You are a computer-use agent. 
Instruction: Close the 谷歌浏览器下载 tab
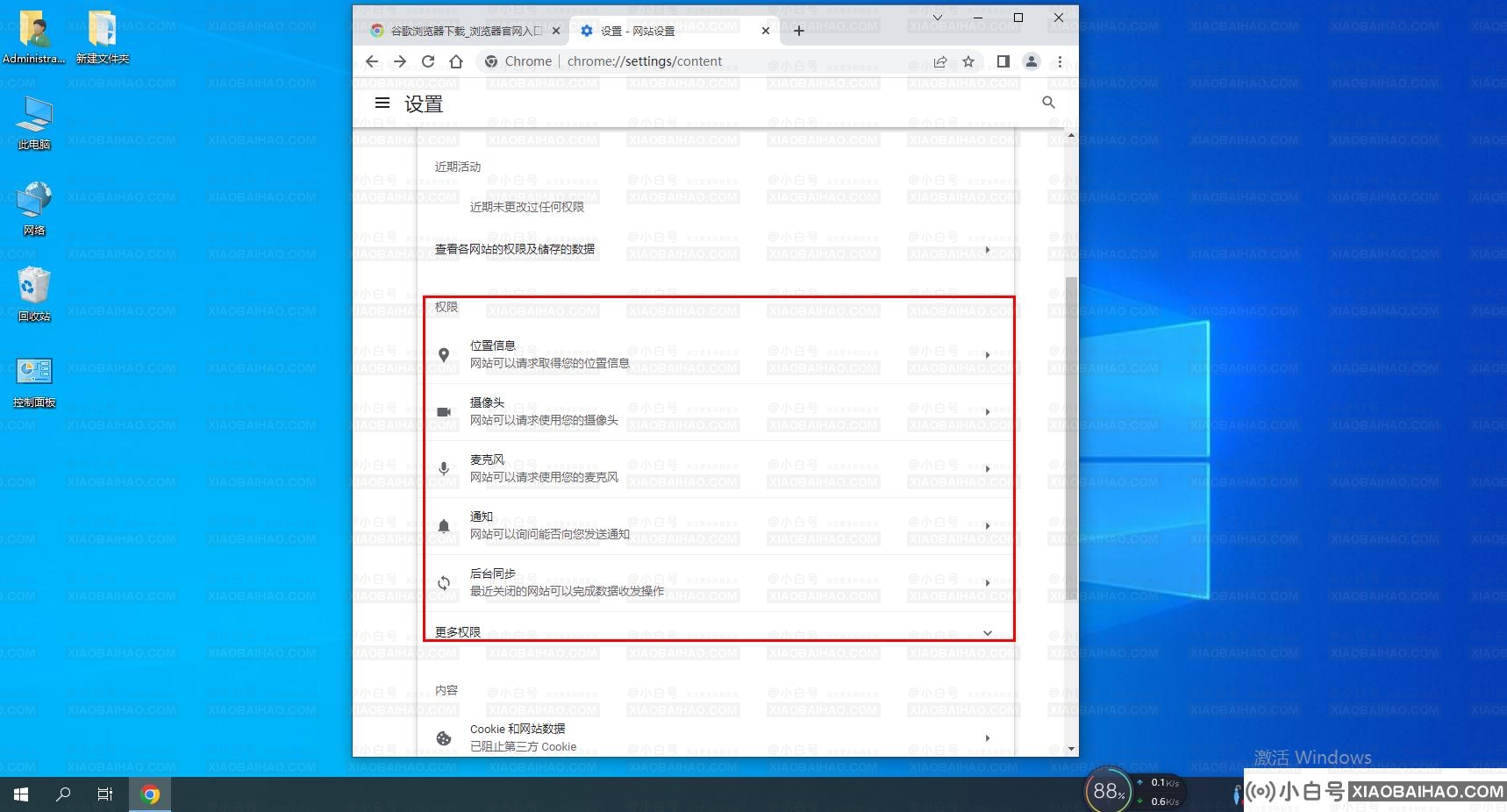pos(556,31)
